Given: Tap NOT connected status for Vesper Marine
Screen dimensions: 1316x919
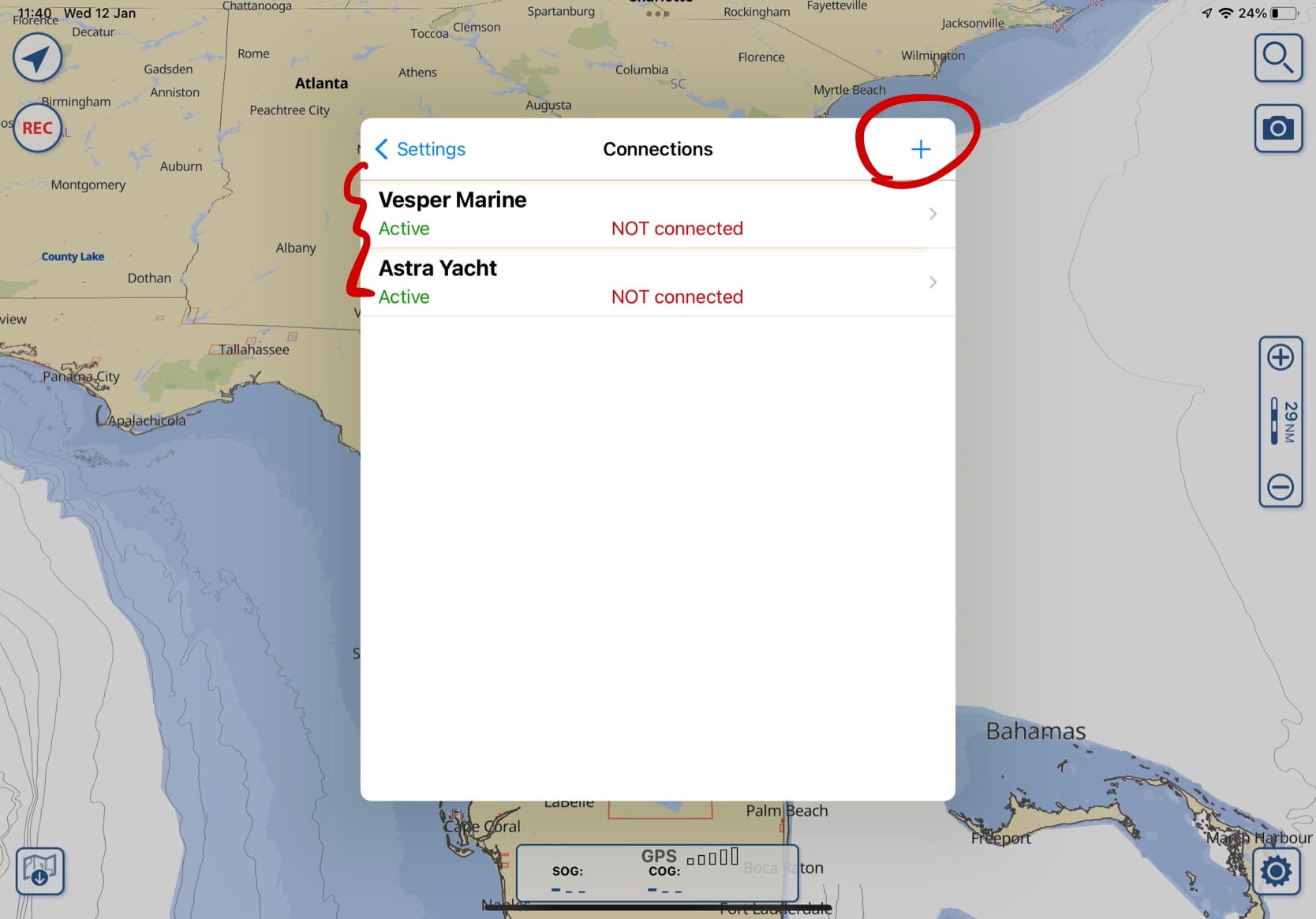Looking at the screenshot, I should click(x=676, y=228).
